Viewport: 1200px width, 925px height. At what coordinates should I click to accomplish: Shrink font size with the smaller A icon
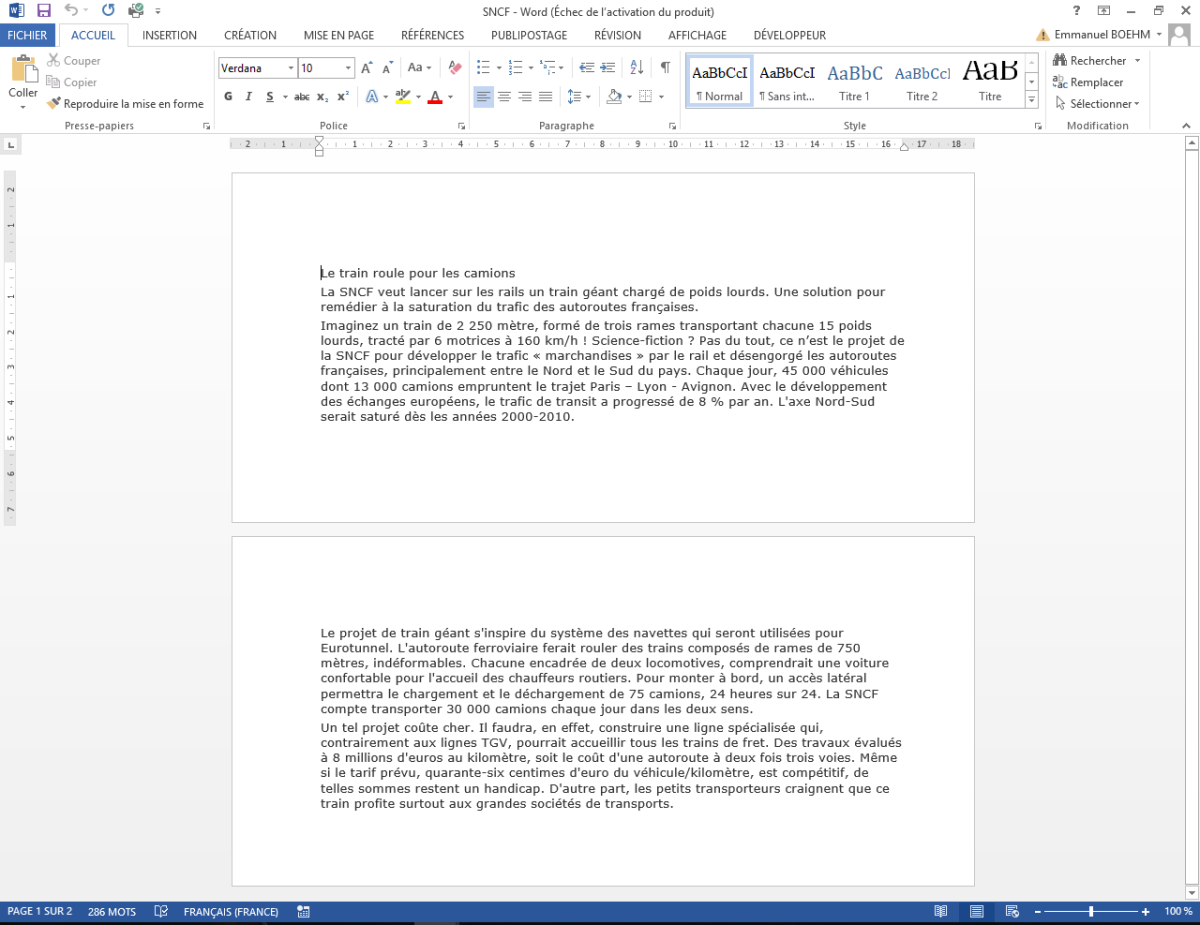387,68
